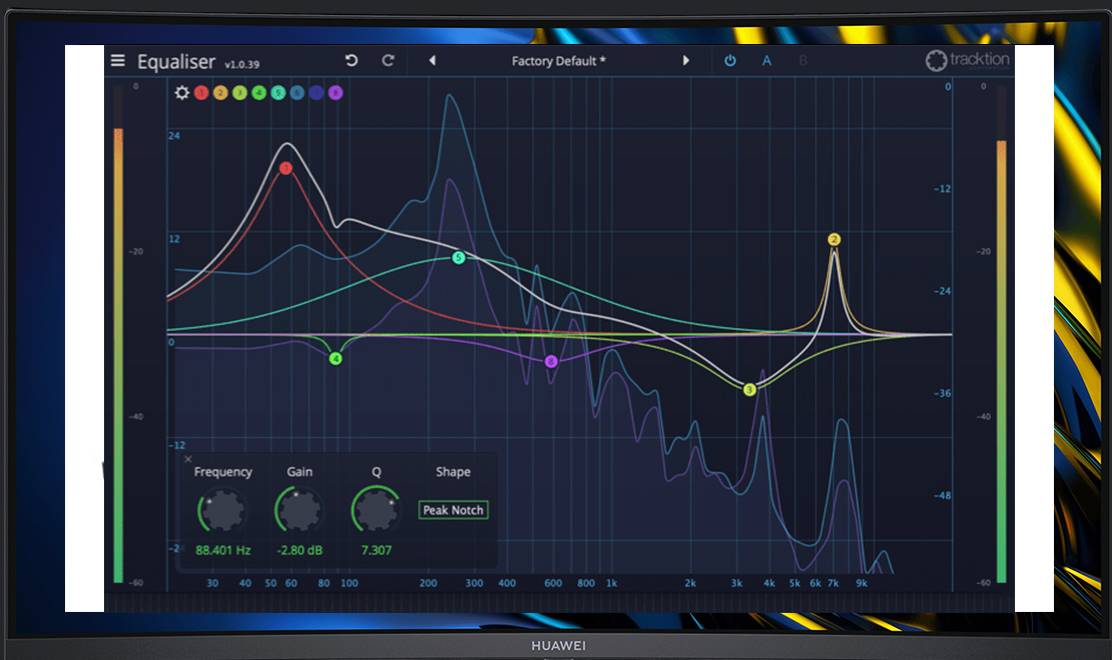Select teal band 5 node on the curve
The image size is (1112, 660).
459,257
